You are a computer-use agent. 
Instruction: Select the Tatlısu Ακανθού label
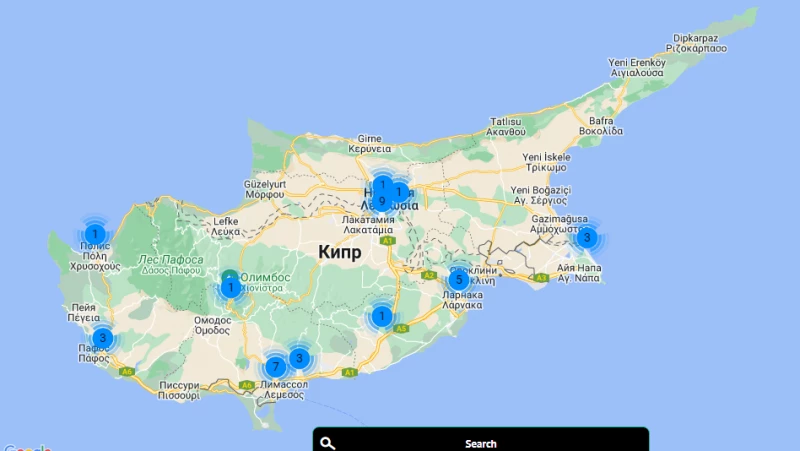click(506, 127)
